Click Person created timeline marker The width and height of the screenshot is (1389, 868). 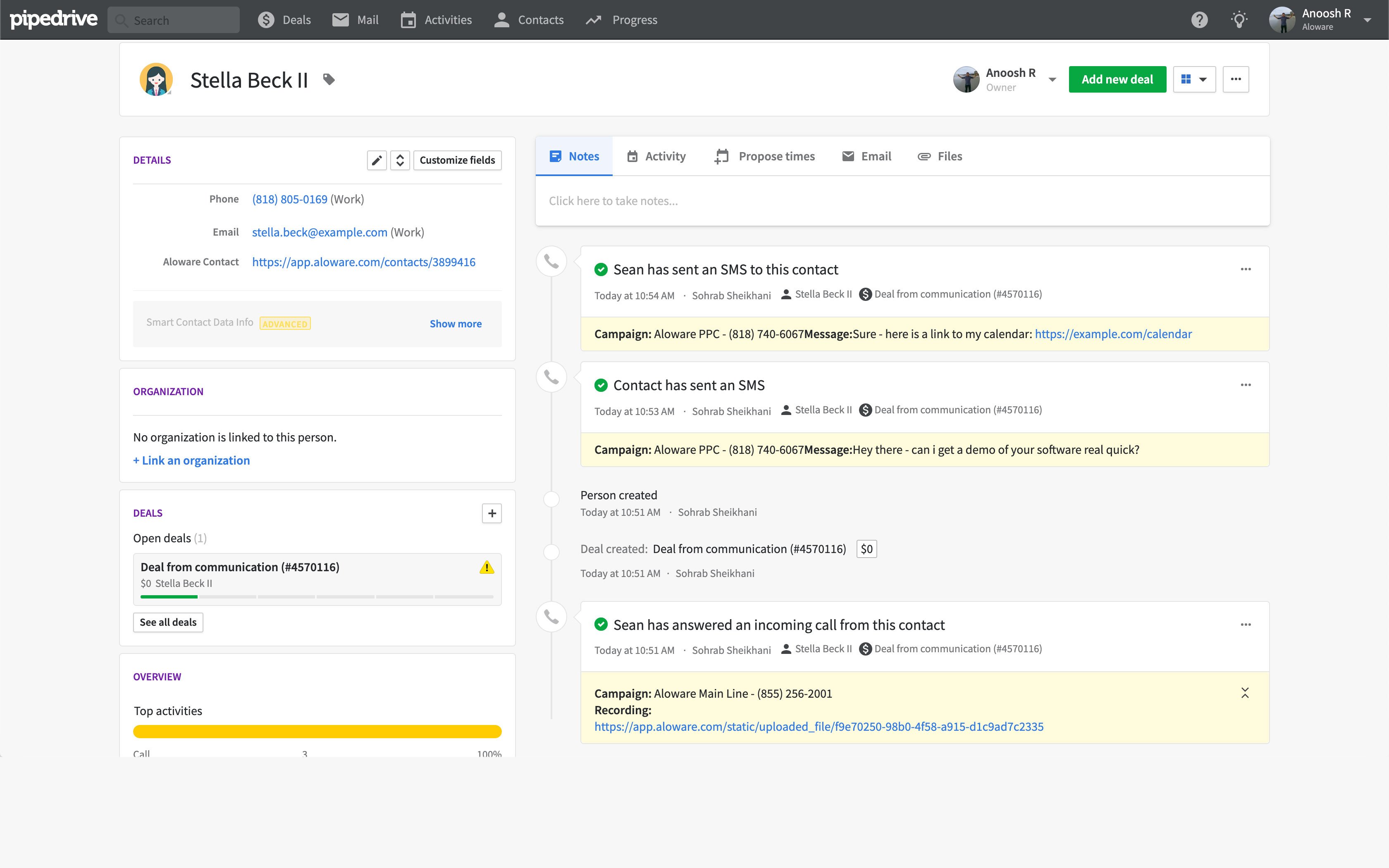pos(551,499)
